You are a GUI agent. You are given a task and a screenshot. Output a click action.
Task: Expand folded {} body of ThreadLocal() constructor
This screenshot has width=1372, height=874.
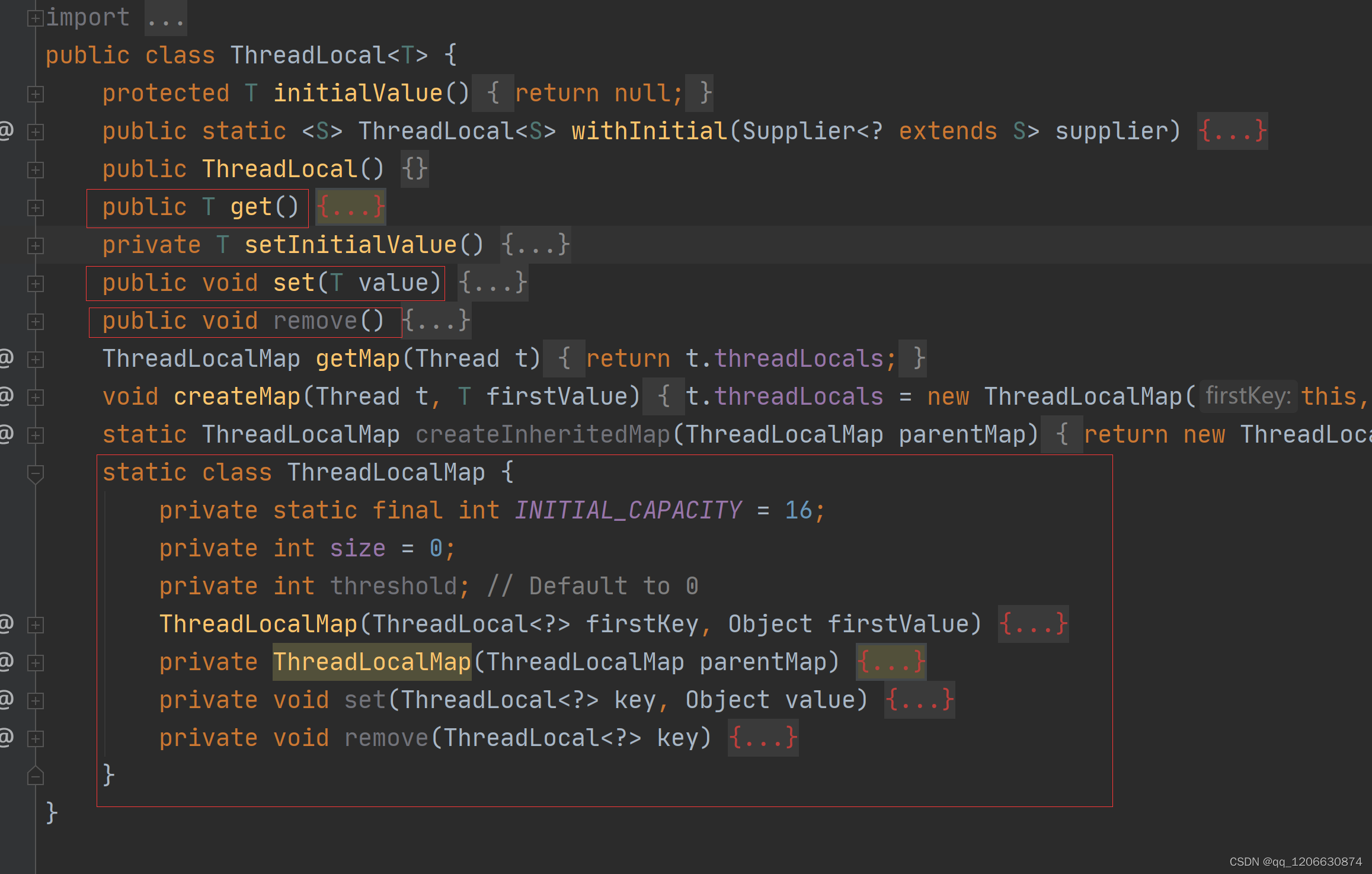pyautogui.click(x=414, y=169)
